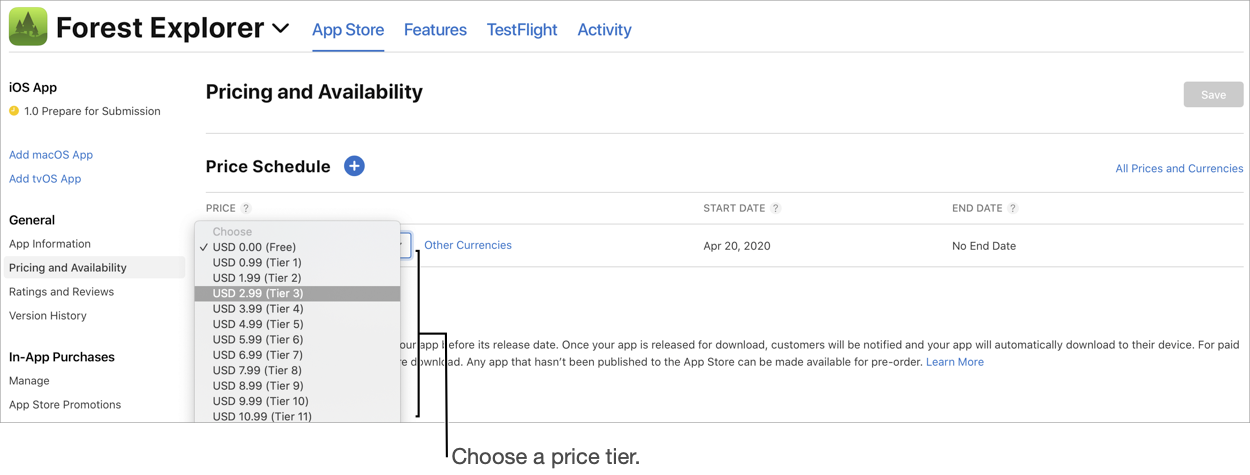Select USD 2.99 (Tier 3) price option

[298, 293]
